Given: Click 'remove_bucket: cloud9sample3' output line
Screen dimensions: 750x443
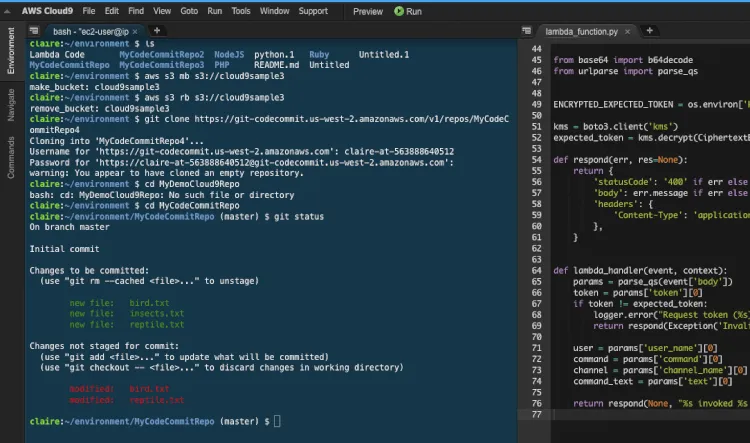Looking at the screenshot, I should click(x=99, y=109).
